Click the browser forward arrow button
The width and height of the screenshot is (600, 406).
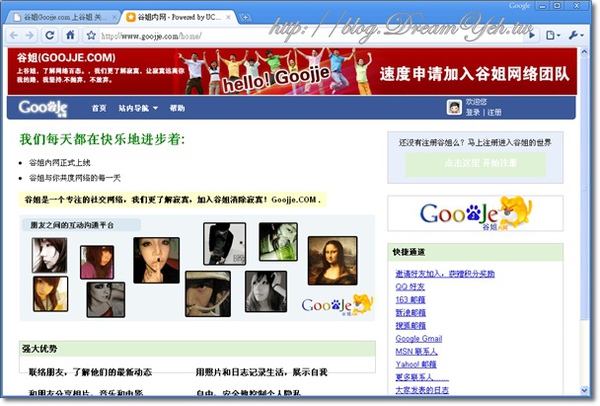coord(29,36)
